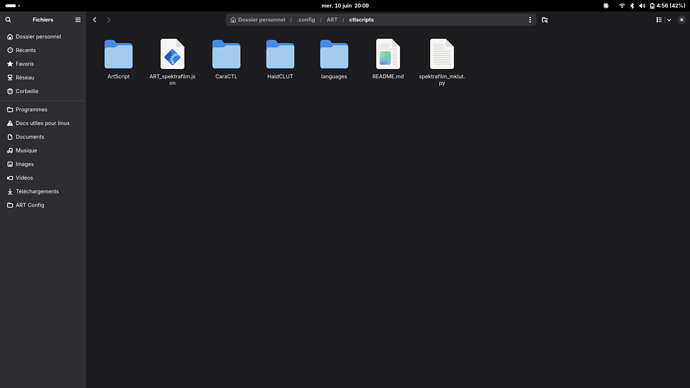Open the sidebar hamburger menu
Screen dimensions: 690x388
point(78,20)
